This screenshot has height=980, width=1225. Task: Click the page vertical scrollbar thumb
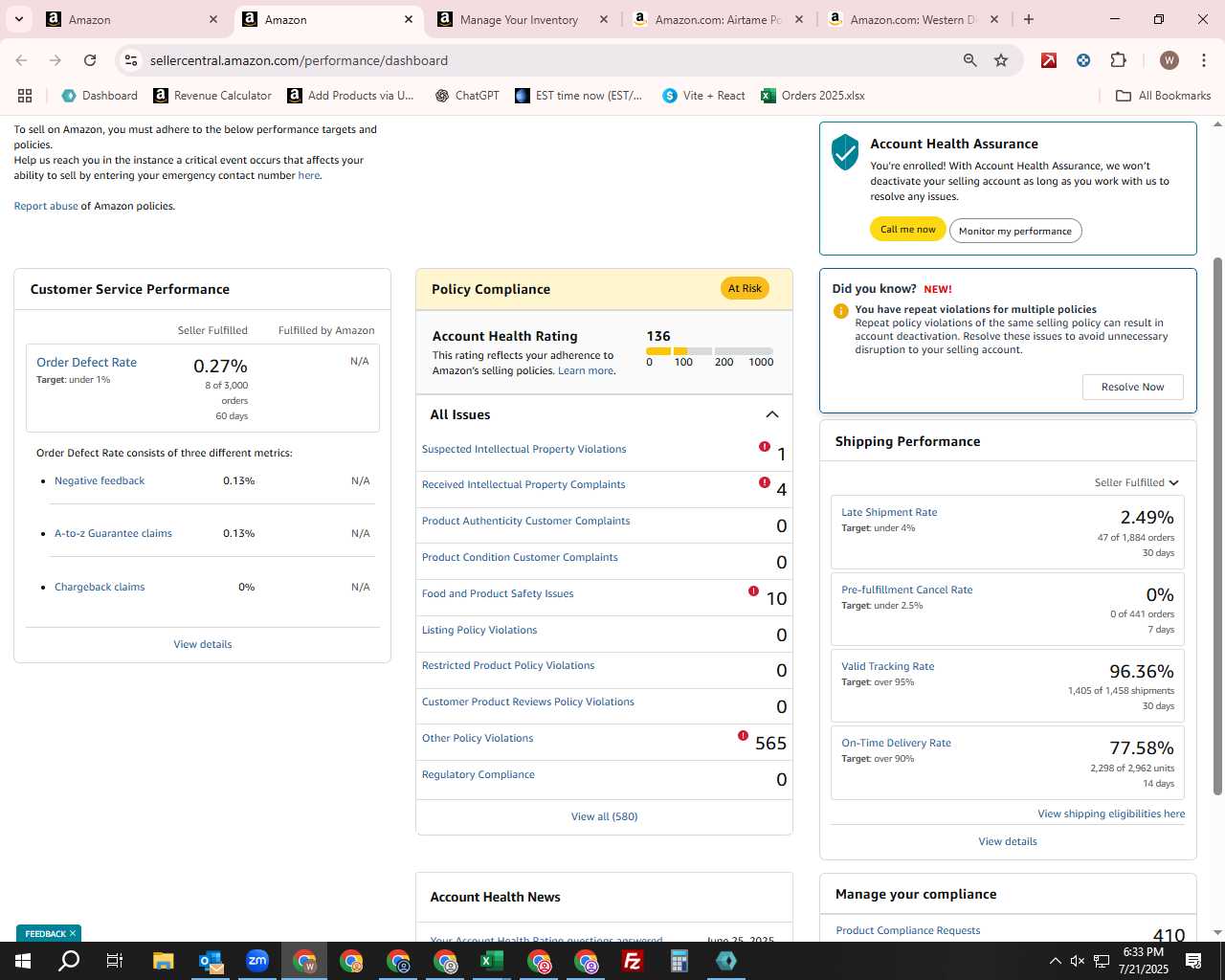click(1217, 525)
